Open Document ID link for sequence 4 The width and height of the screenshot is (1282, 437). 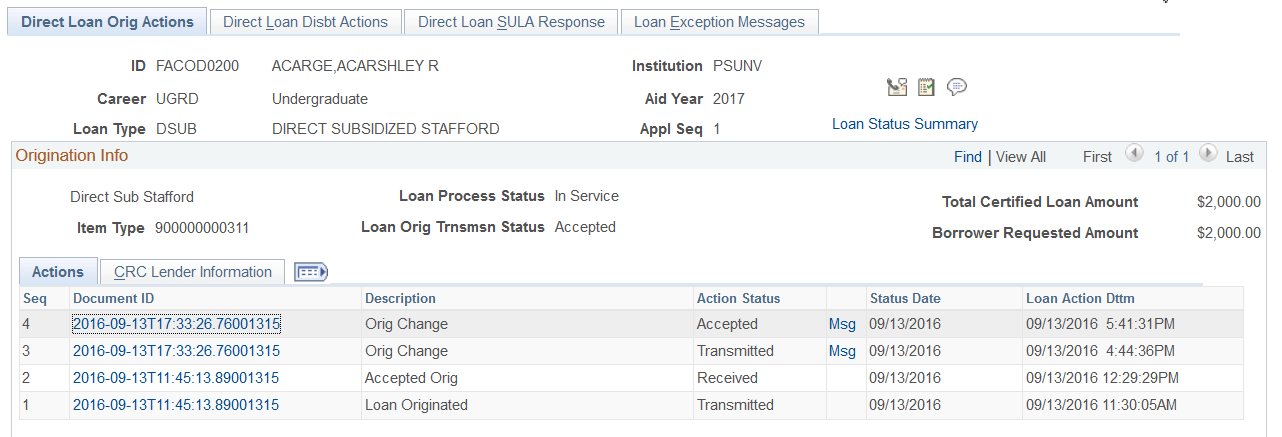click(176, 324)
